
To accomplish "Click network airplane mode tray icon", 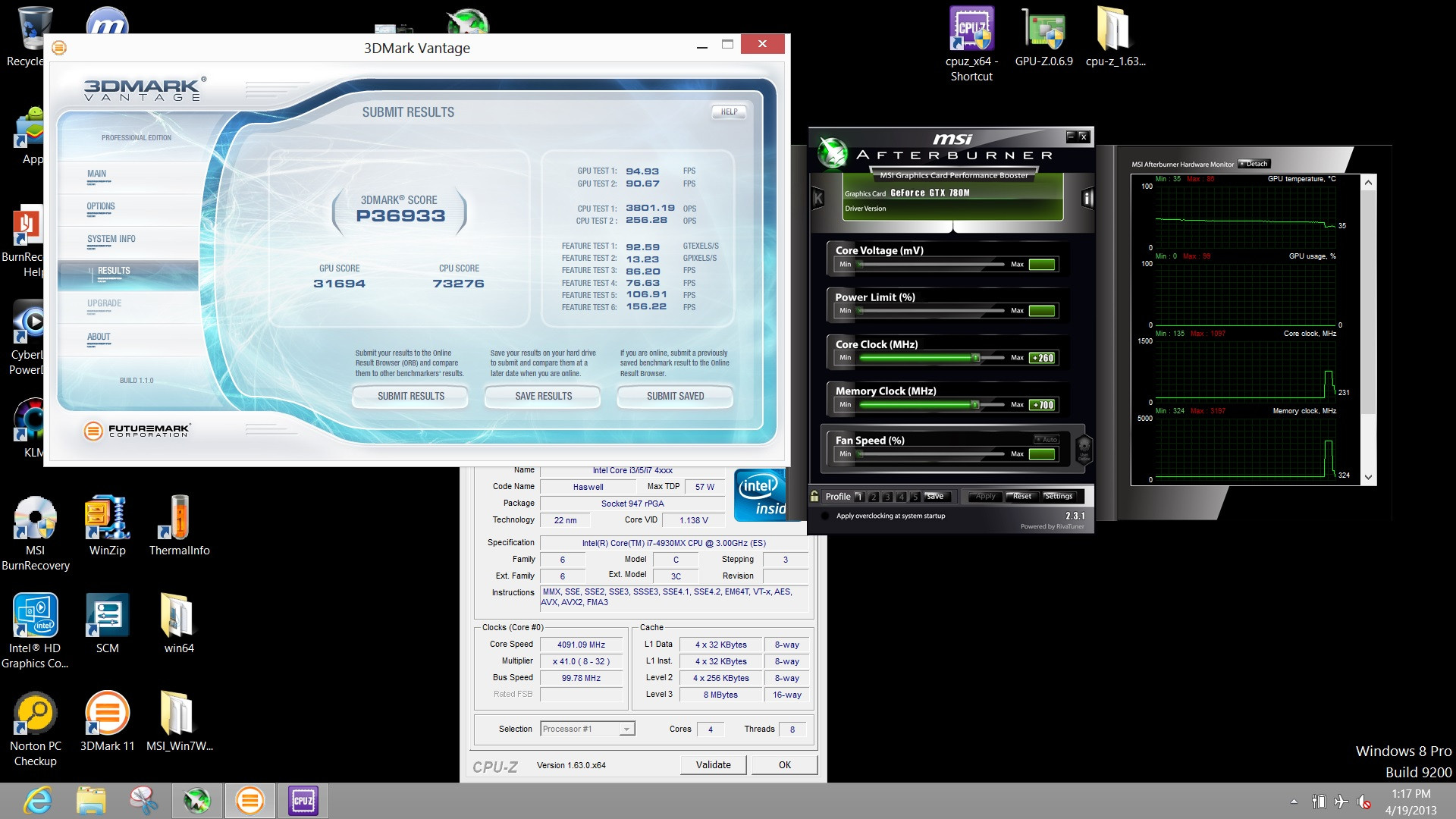I will pos(1341,802).
